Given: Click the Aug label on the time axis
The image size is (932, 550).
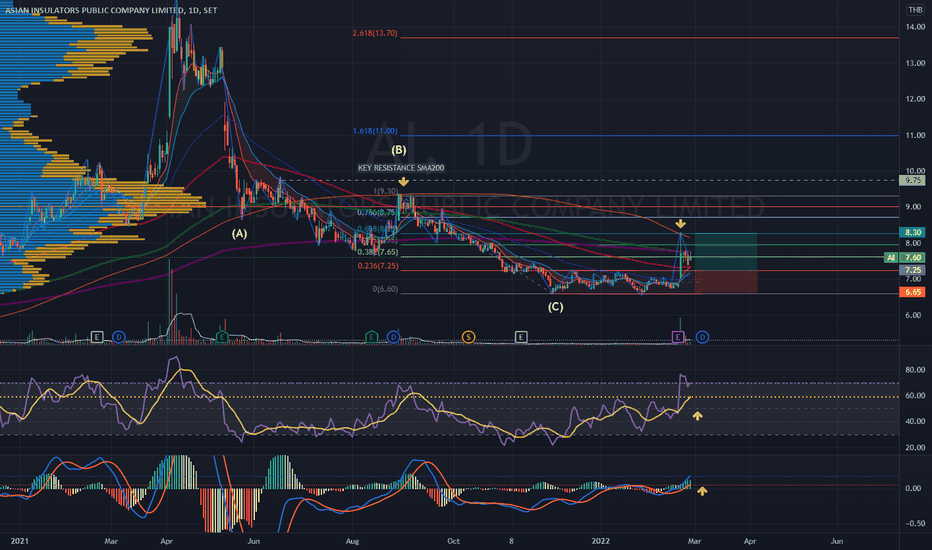Looking at the screenshot, I should click(x=352, y=541).
